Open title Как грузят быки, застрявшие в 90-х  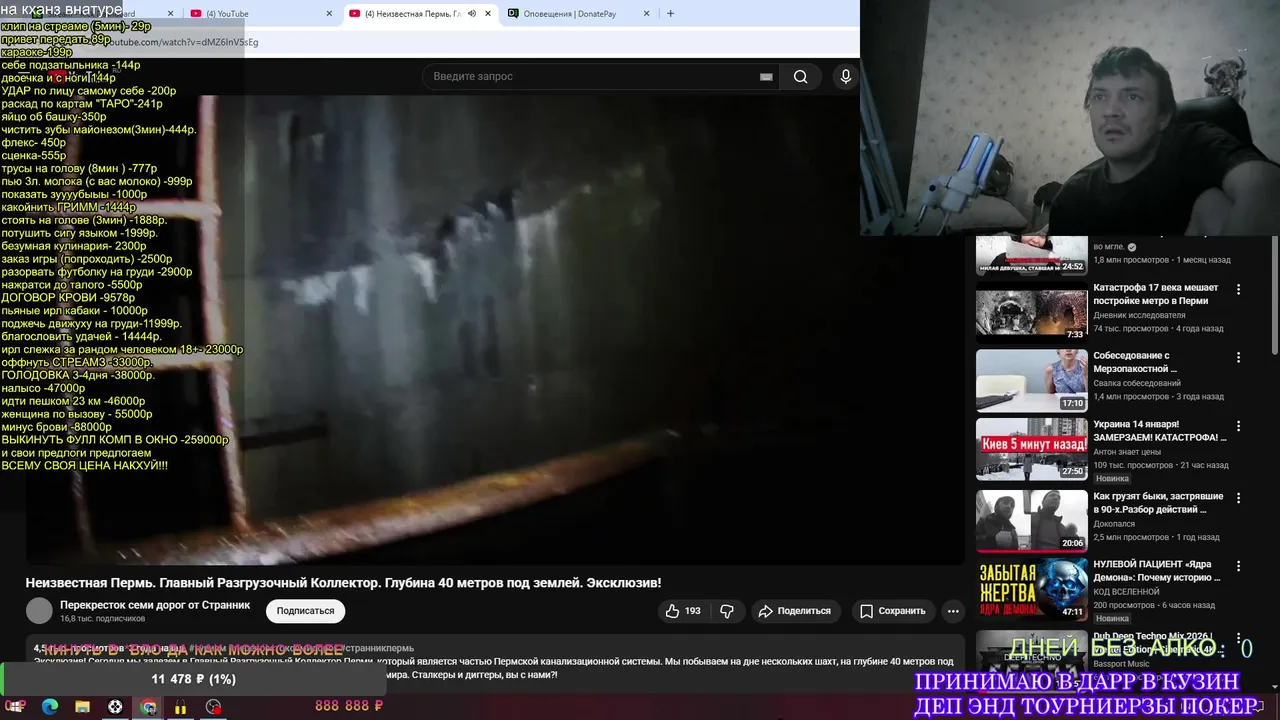pos(1158,503)
